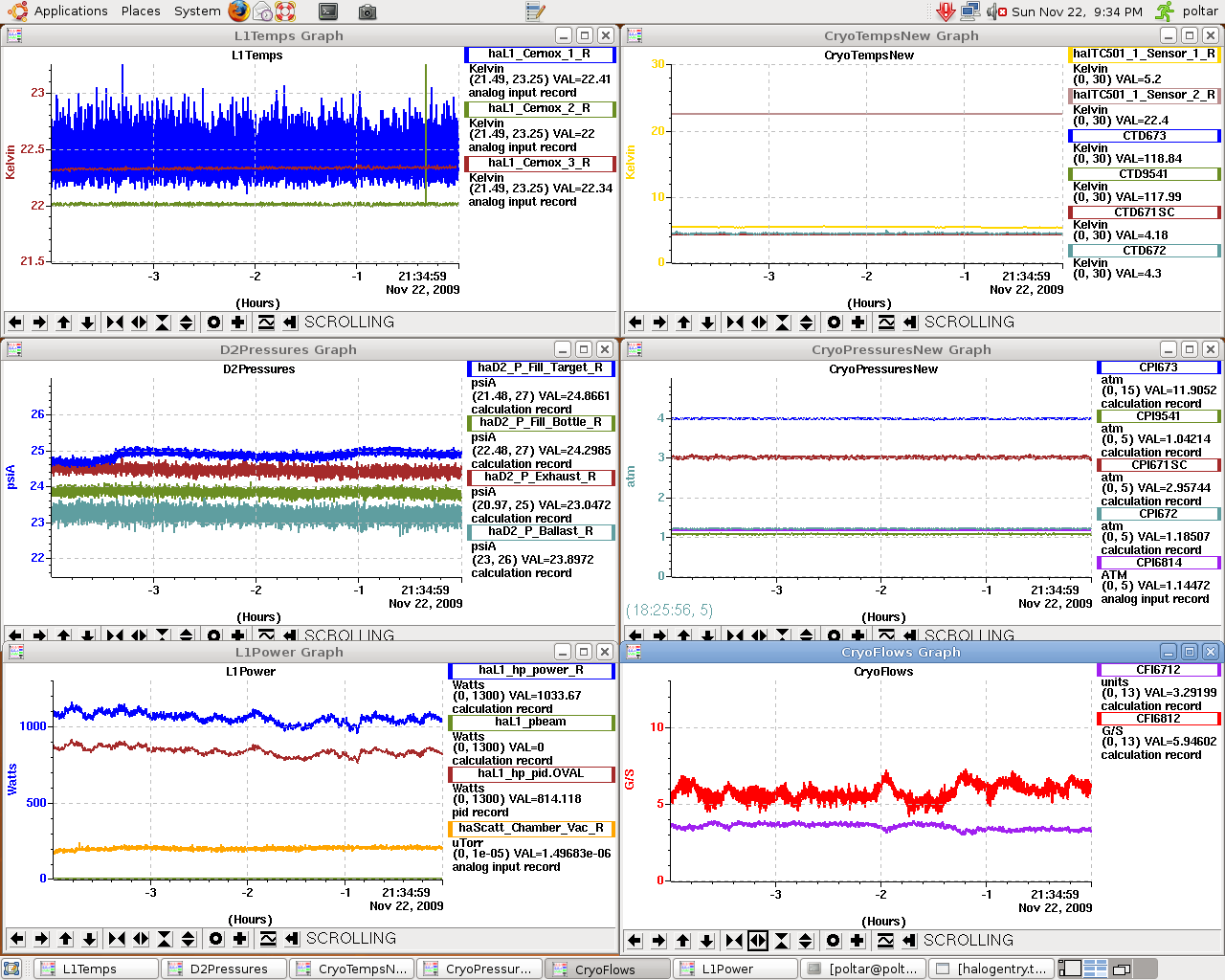
Task: Open window menu of L1Power Graph
Action: (14, 652)
